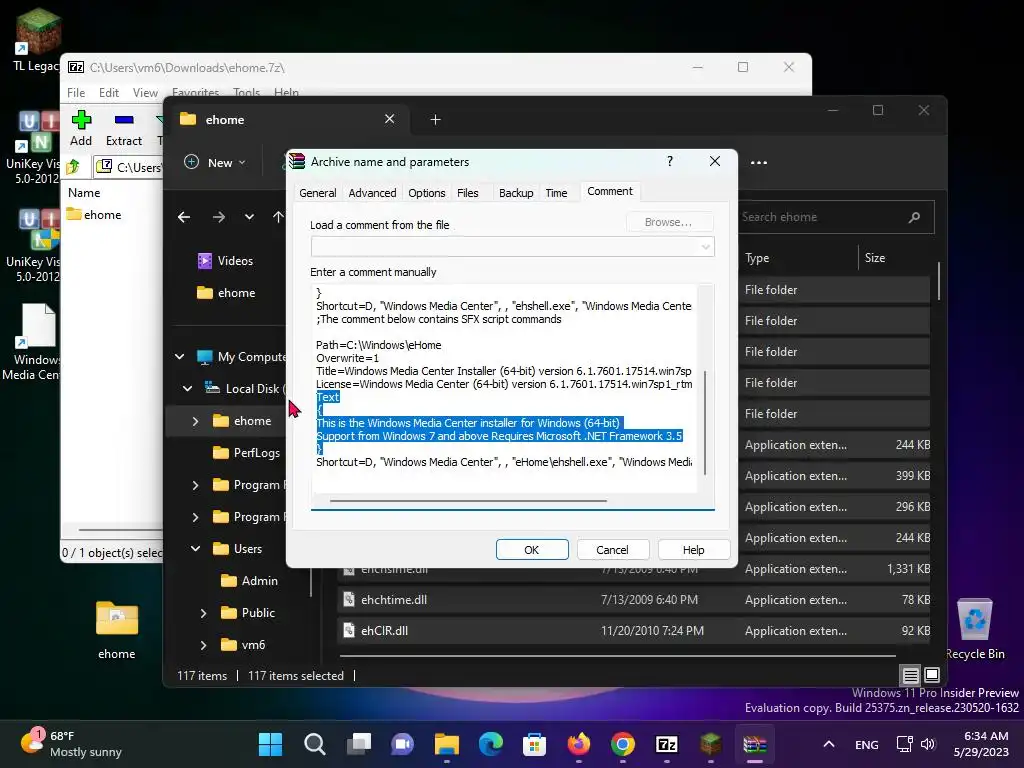
Task: Switch to WinRAR from the taskbar
Action: 754,744
